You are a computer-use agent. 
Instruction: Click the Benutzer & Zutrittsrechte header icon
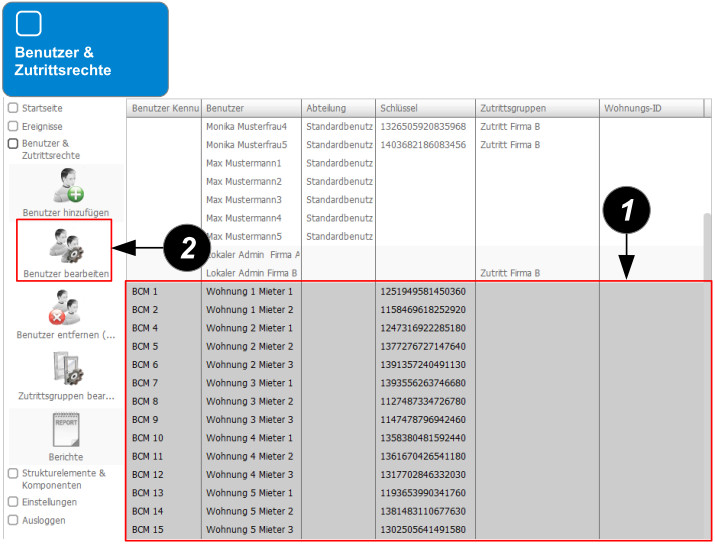30,24
